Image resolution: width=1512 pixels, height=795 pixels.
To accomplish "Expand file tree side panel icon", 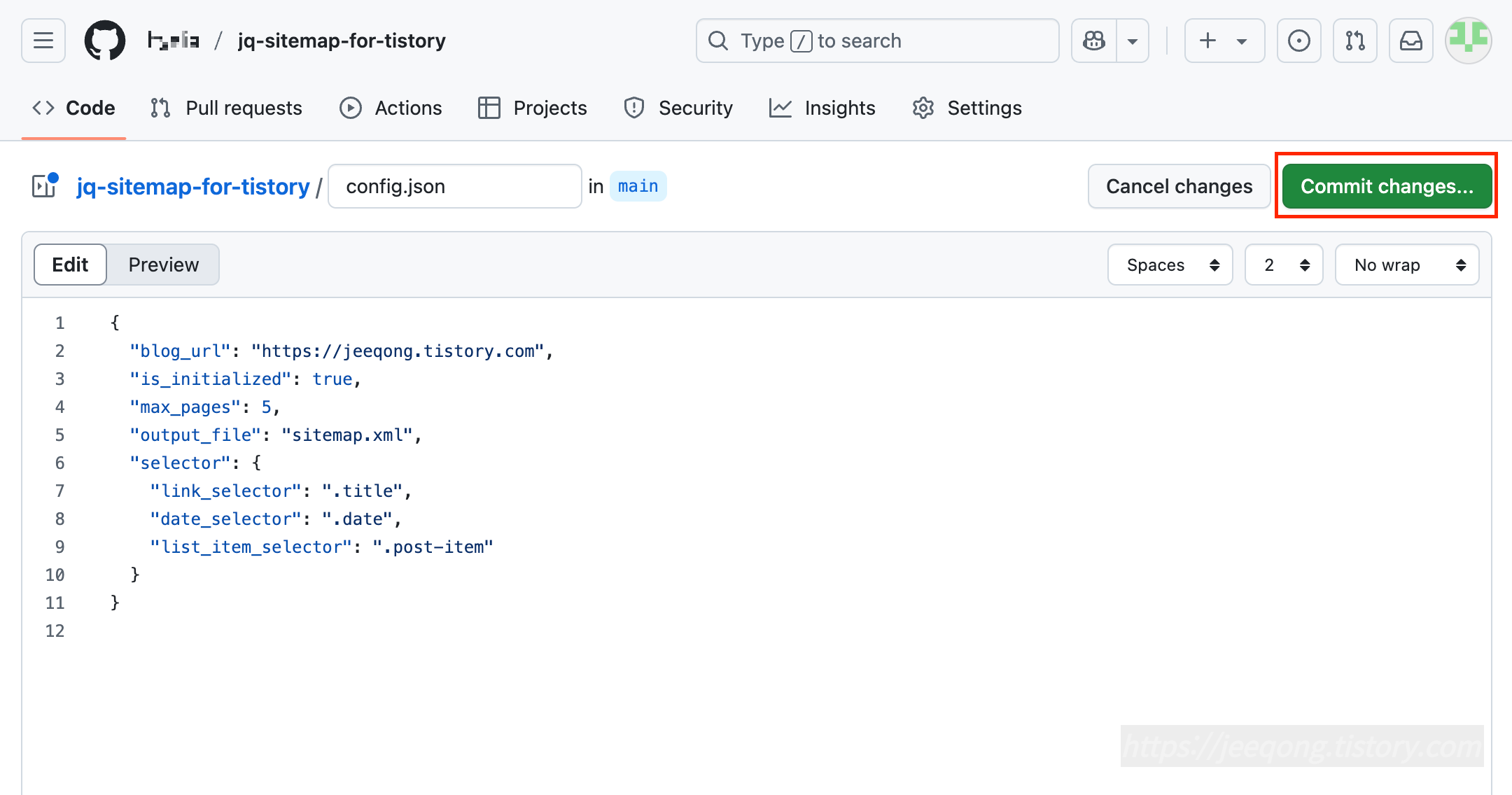I will [x=45, y=186].
